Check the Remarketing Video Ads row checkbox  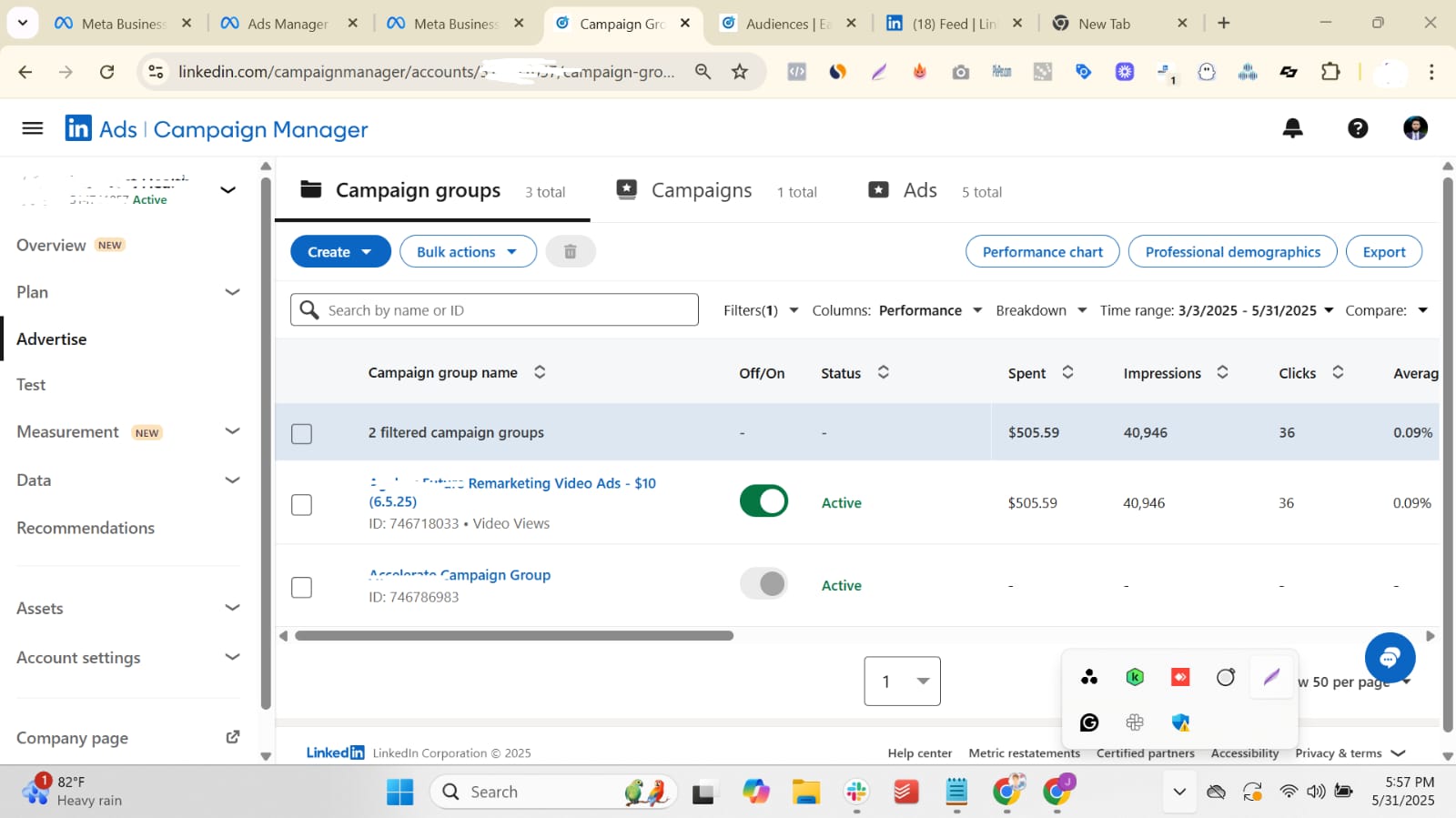pyautogui.click(x=301, y=505)
